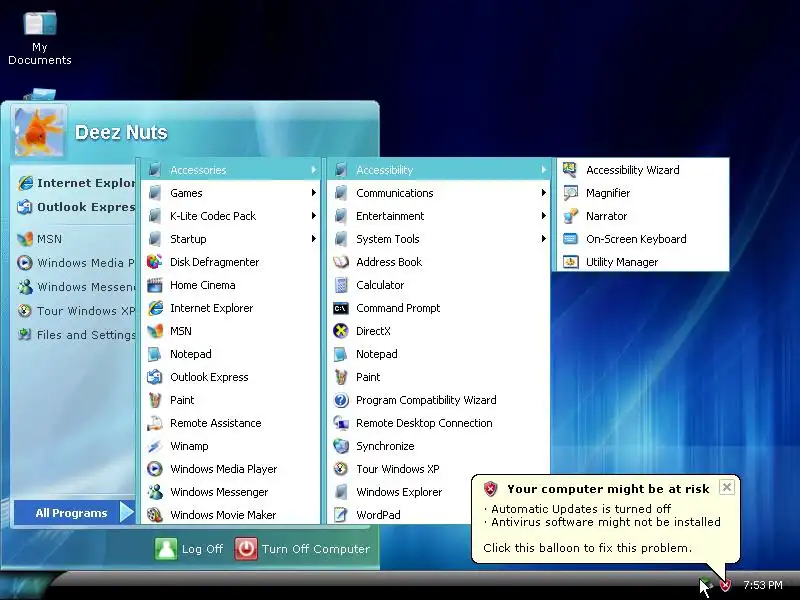Click the Accessibility submenu arrow

[x=543, y=170]
